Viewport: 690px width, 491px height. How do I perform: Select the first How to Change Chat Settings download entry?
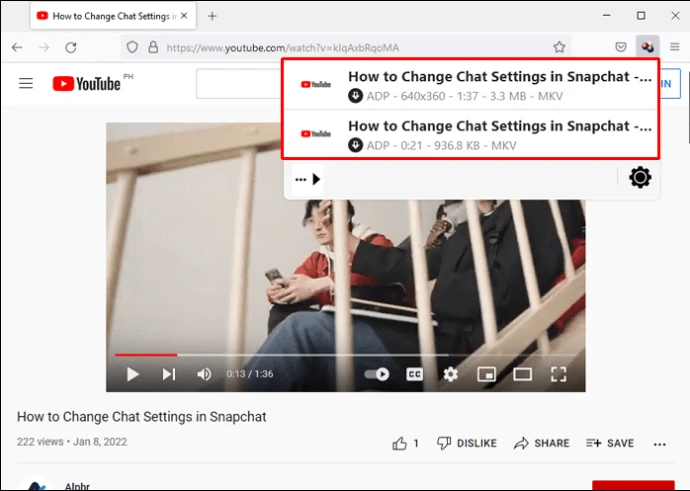click(x=470, y=84)
